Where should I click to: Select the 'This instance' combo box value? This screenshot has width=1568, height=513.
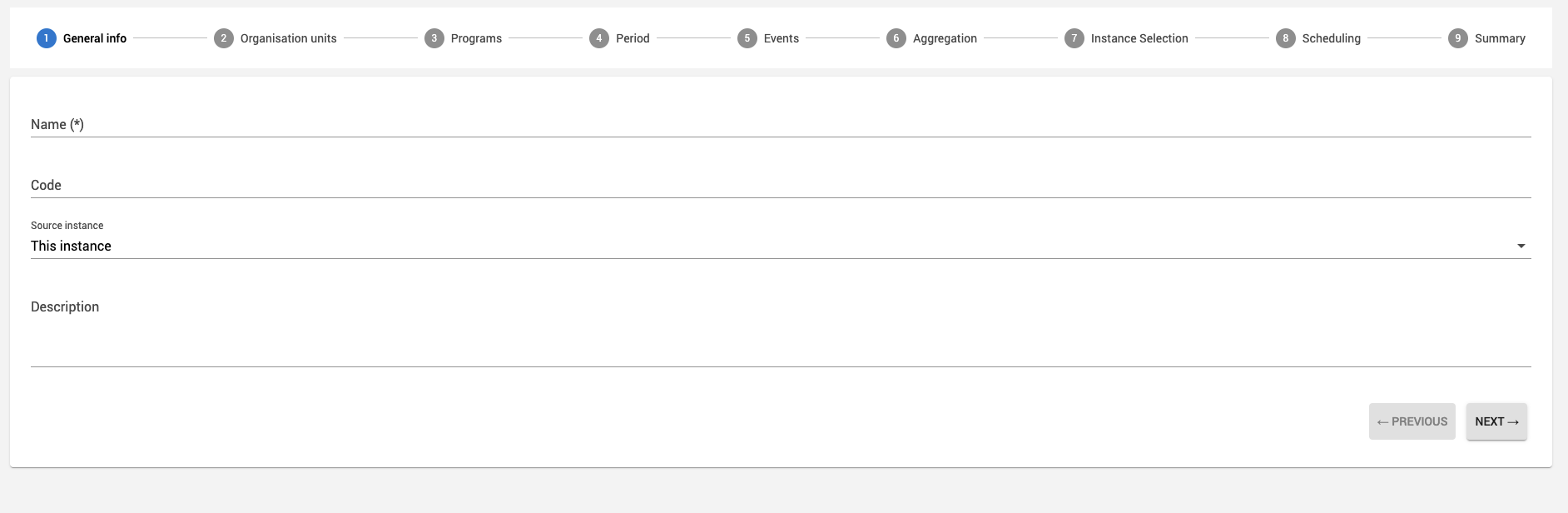pos(72,246)
